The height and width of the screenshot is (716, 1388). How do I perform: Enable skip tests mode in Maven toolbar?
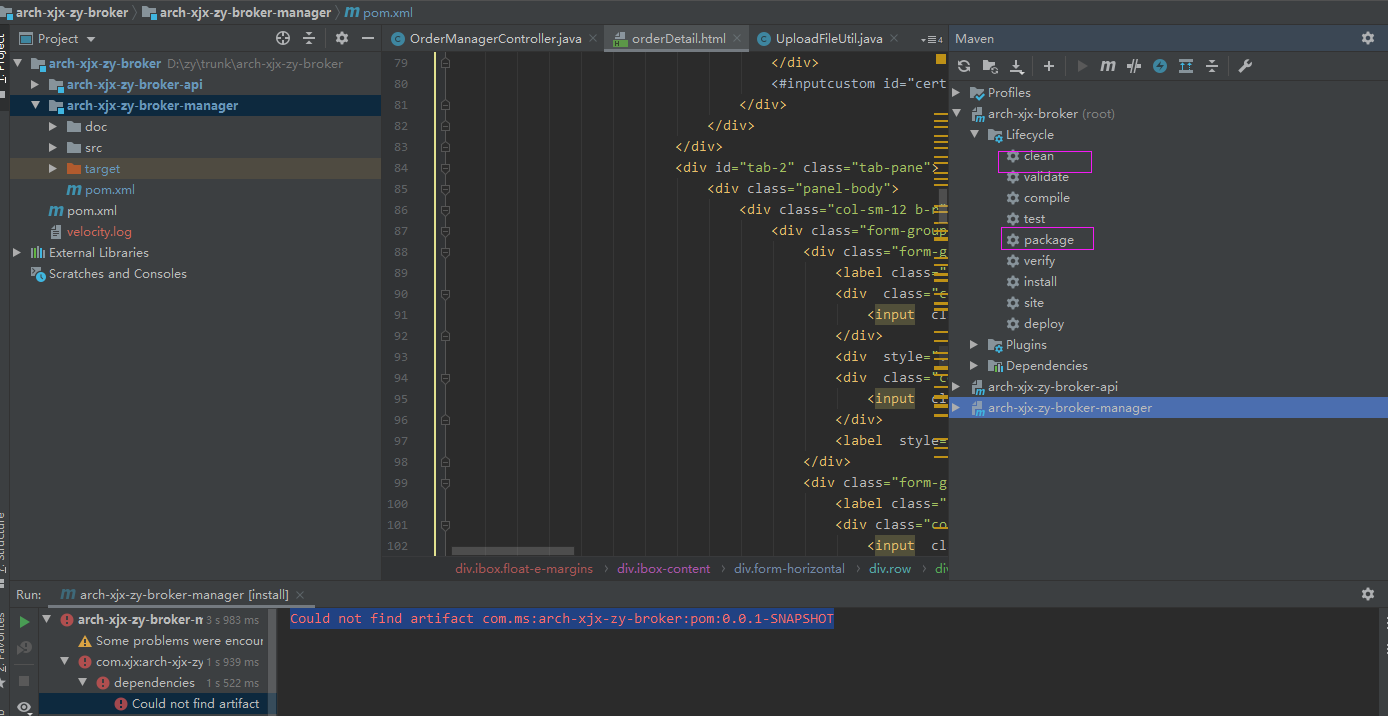pyautogui.click(x=1135, y=66)
